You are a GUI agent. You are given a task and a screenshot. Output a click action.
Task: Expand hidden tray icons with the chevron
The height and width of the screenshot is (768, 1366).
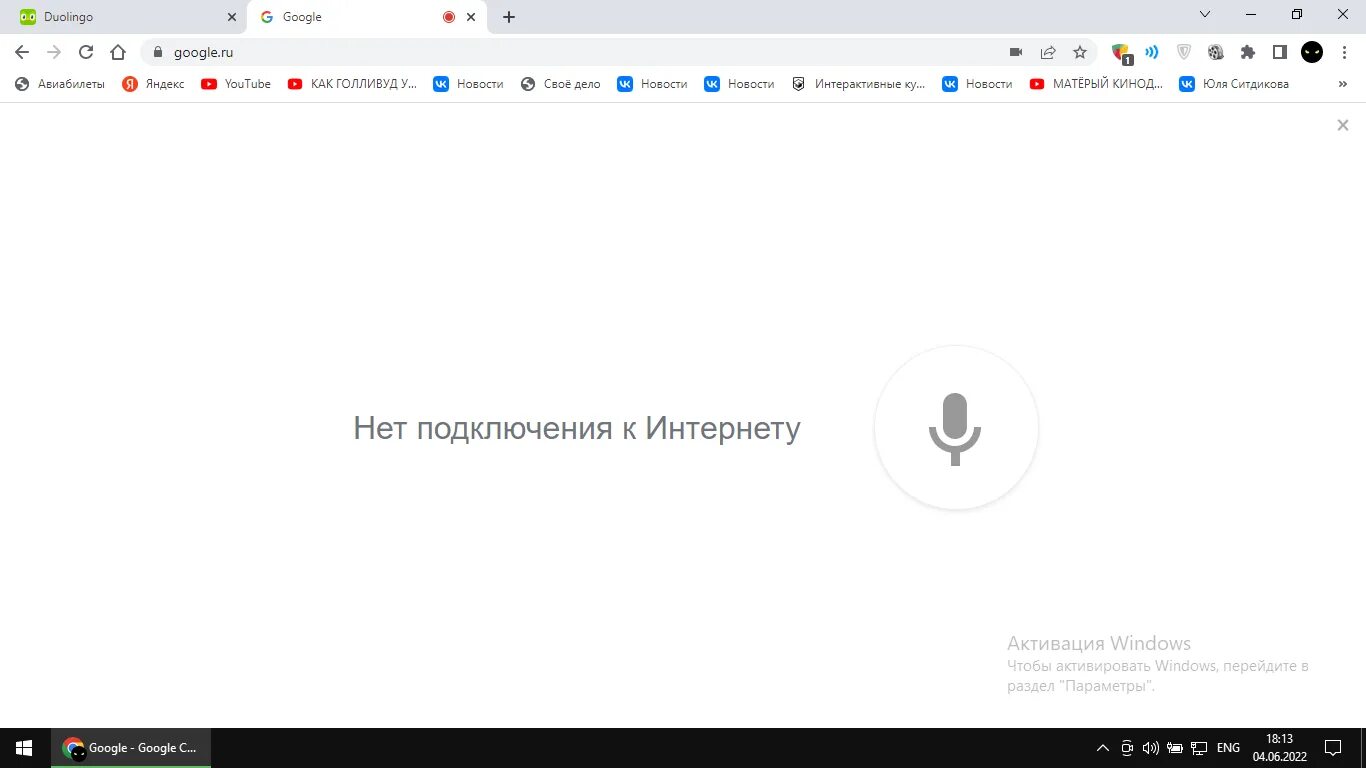pos(1102,747)
